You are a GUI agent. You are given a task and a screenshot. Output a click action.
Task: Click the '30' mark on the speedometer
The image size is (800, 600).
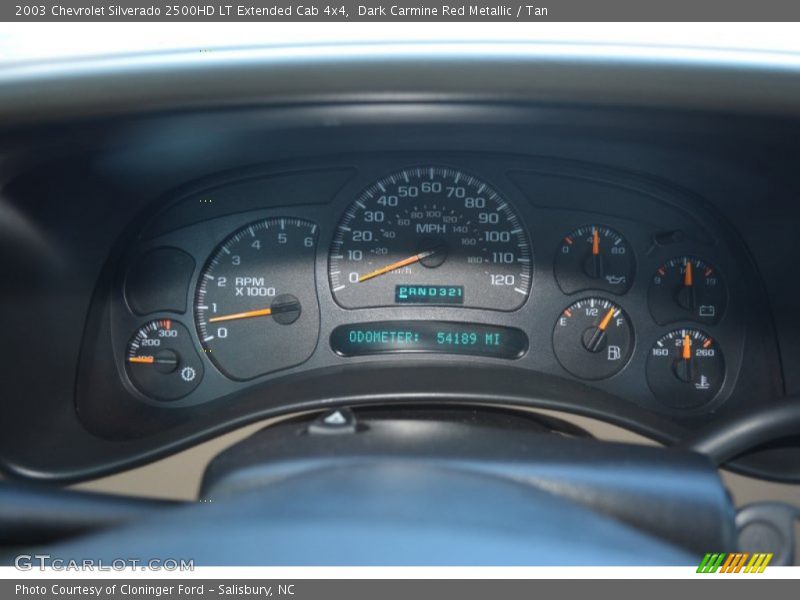pyautogui.click(x=373, y=216)
